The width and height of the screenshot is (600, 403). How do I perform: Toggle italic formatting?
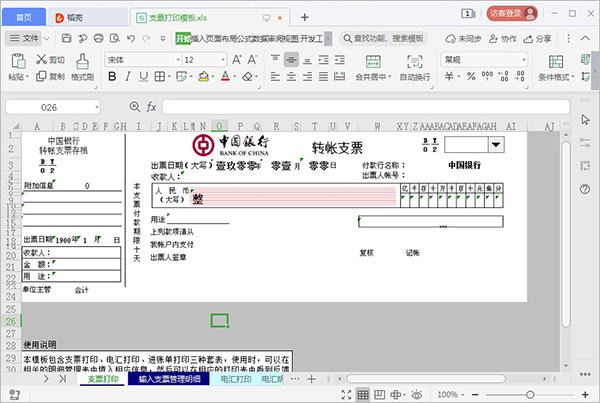pos(127,76)
